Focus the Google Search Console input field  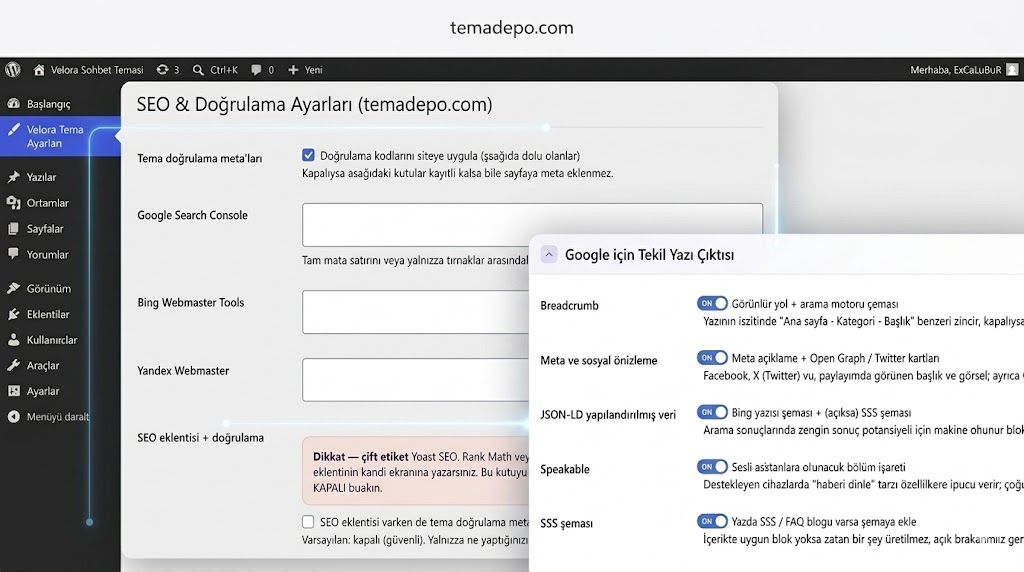tap(532, 225)
